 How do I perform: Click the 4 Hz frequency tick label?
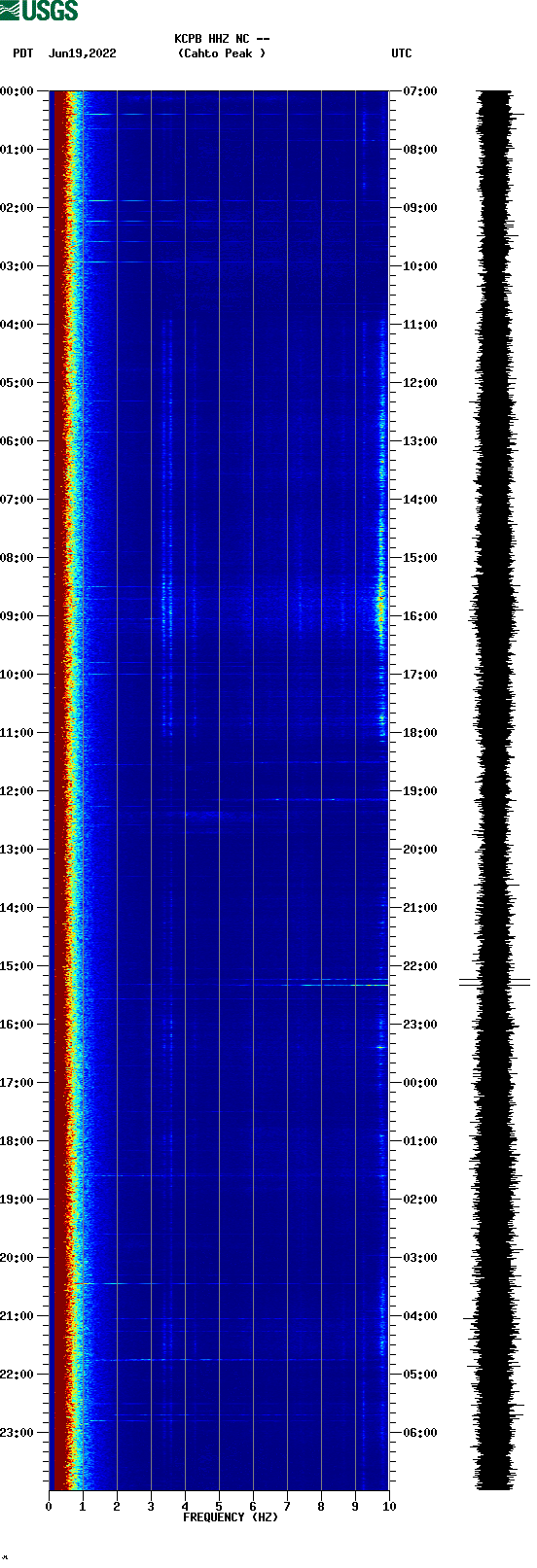185,1507
